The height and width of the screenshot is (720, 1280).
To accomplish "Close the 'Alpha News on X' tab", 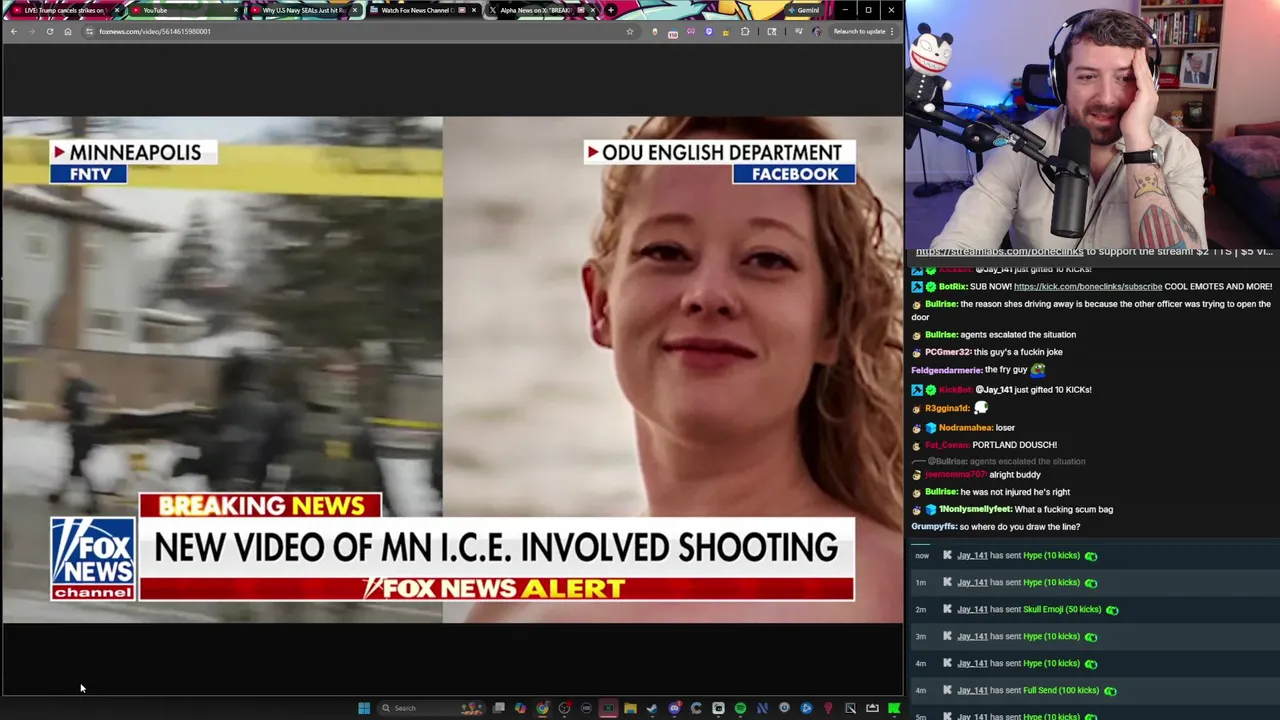I will [x=593, y=10].
